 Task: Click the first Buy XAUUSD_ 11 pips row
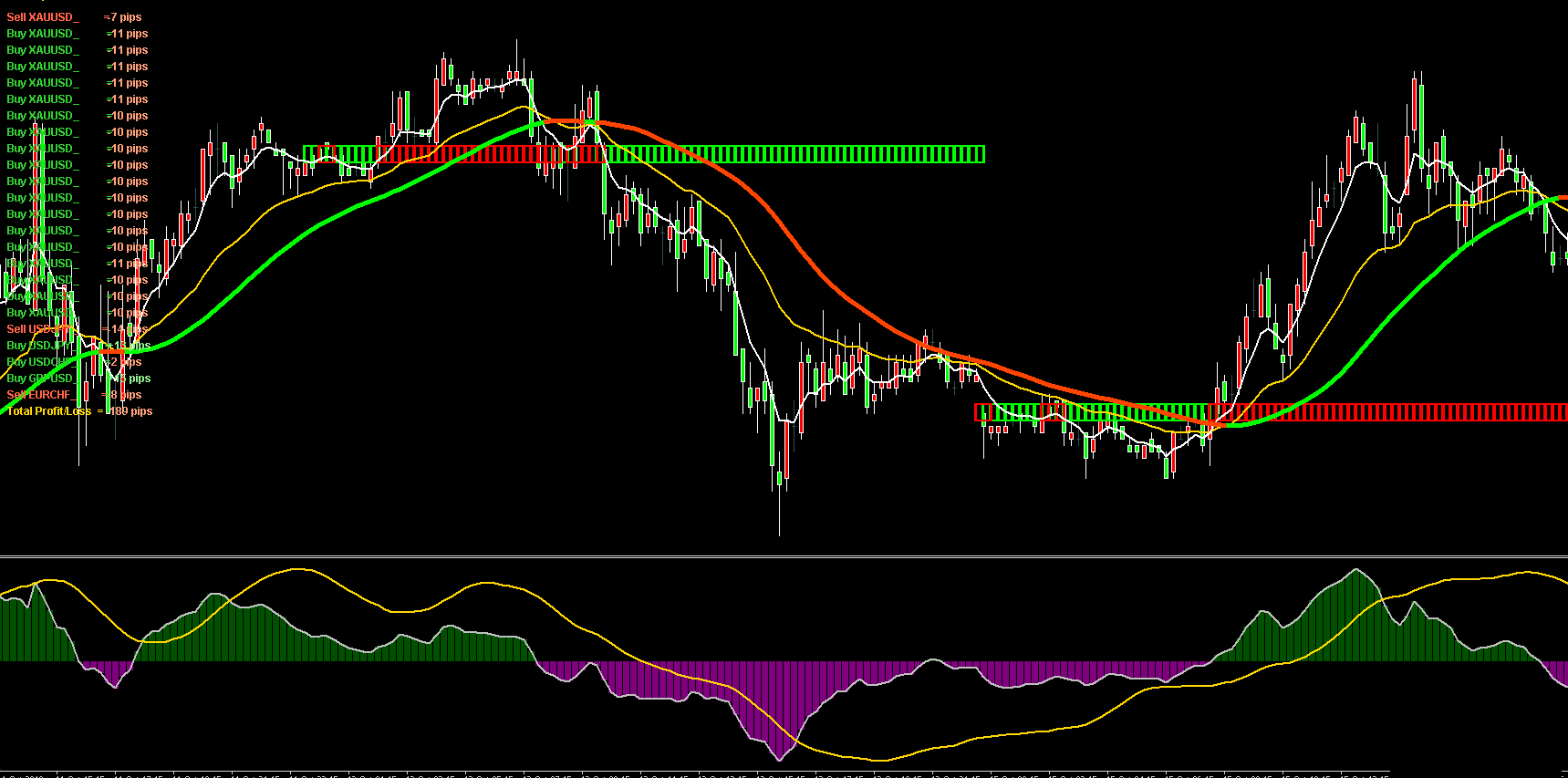pyautogui.click(x=77, y=34)
